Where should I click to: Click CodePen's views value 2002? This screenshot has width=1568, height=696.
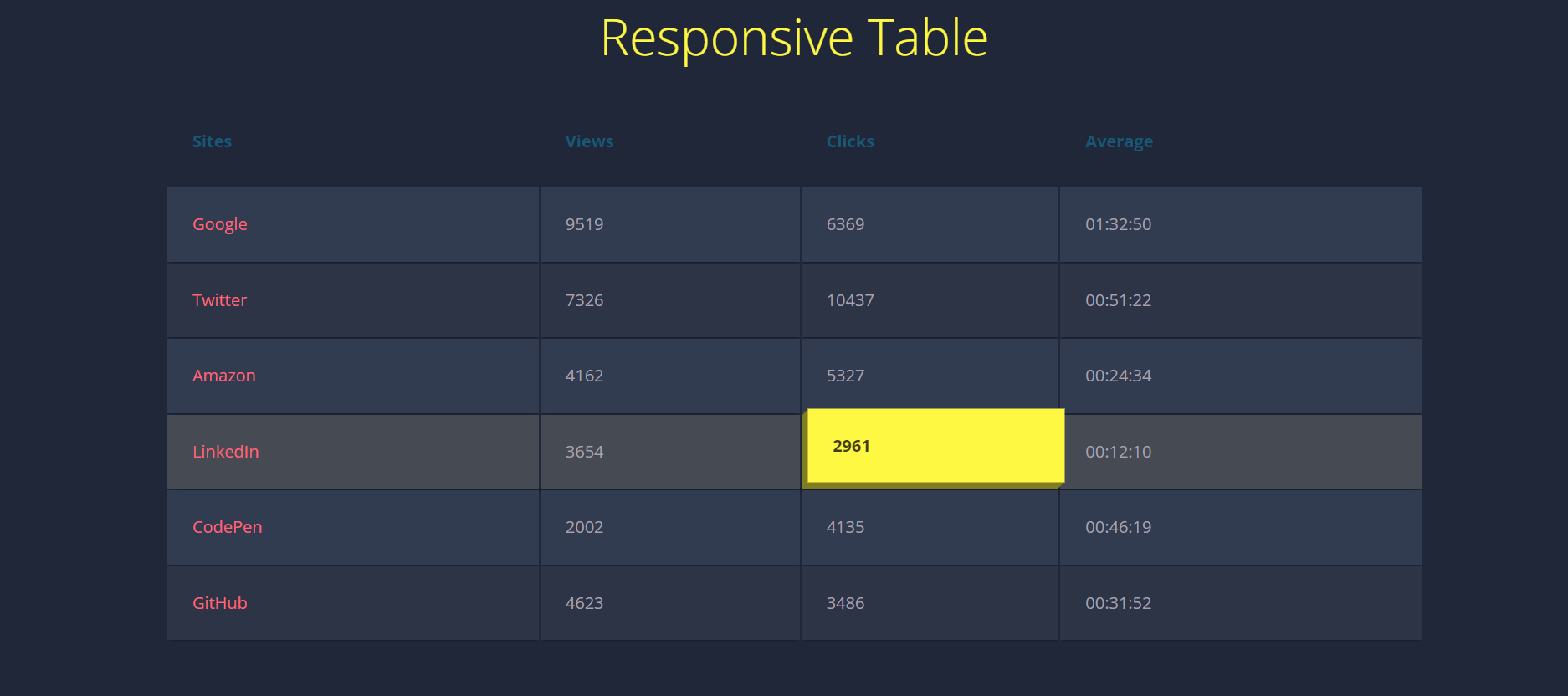coord(584,527)
